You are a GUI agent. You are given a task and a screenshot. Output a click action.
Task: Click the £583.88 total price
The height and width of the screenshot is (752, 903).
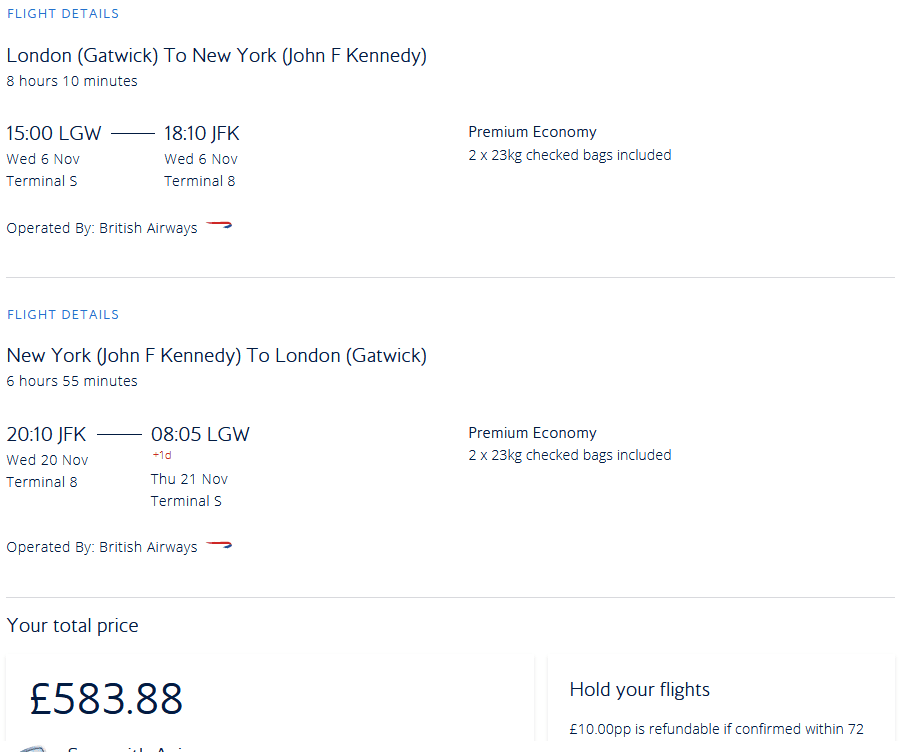coord(107,698)
